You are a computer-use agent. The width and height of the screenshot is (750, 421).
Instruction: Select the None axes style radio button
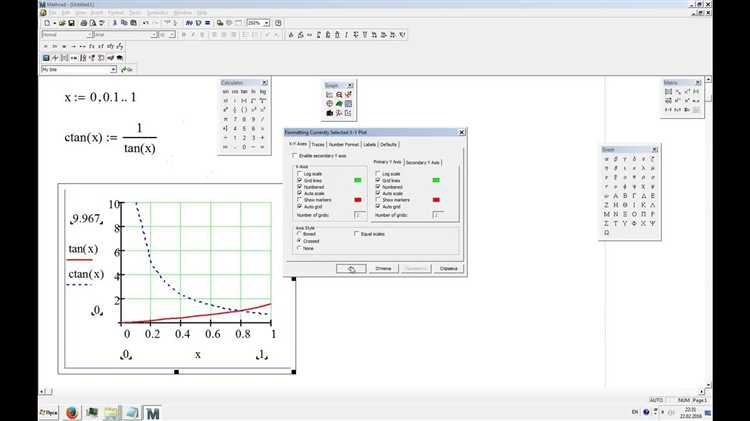coord(299,248)
